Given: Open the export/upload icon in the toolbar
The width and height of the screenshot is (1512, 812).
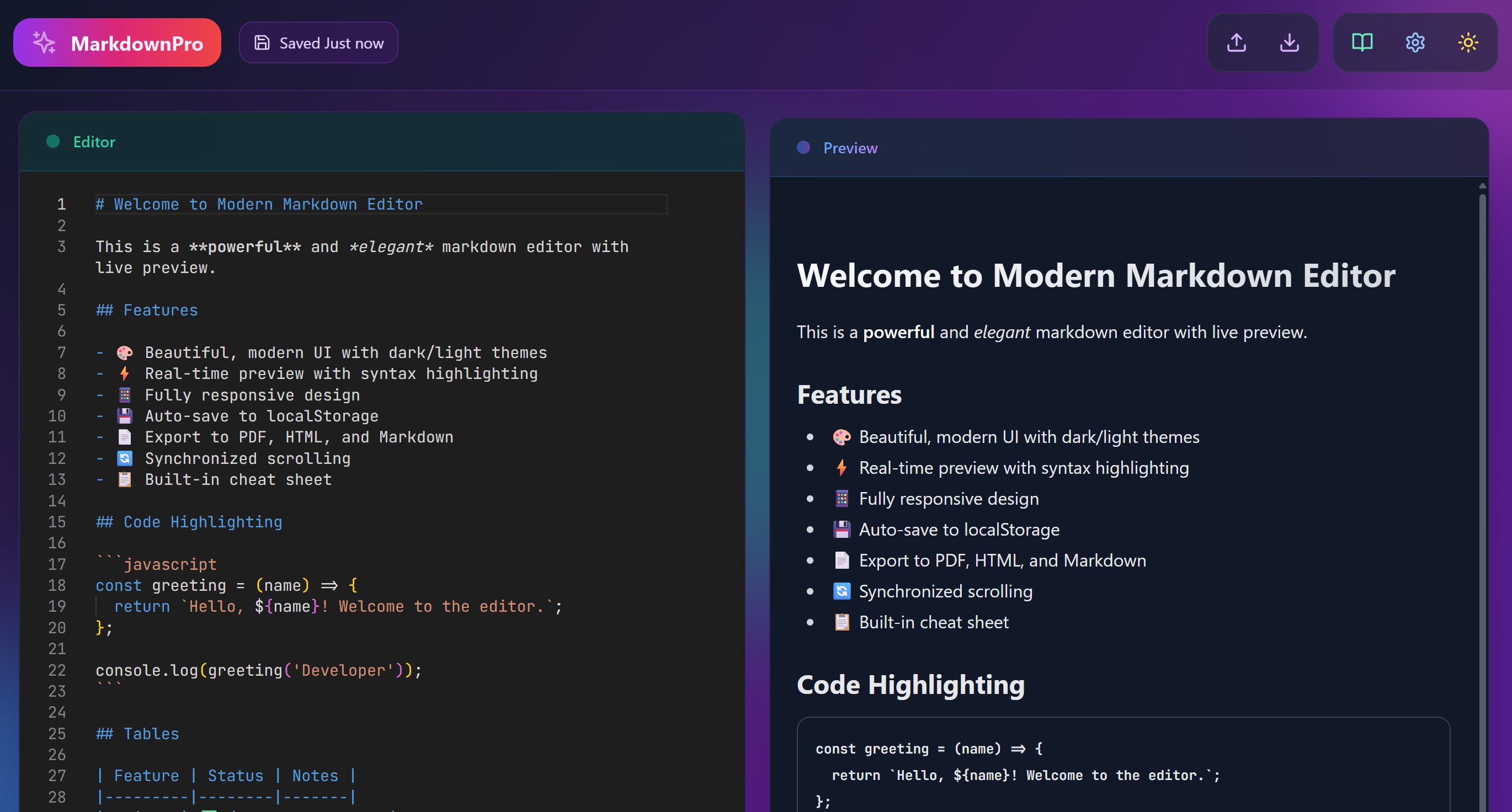Looking at the screenshot, I should tap(1236, 42).
